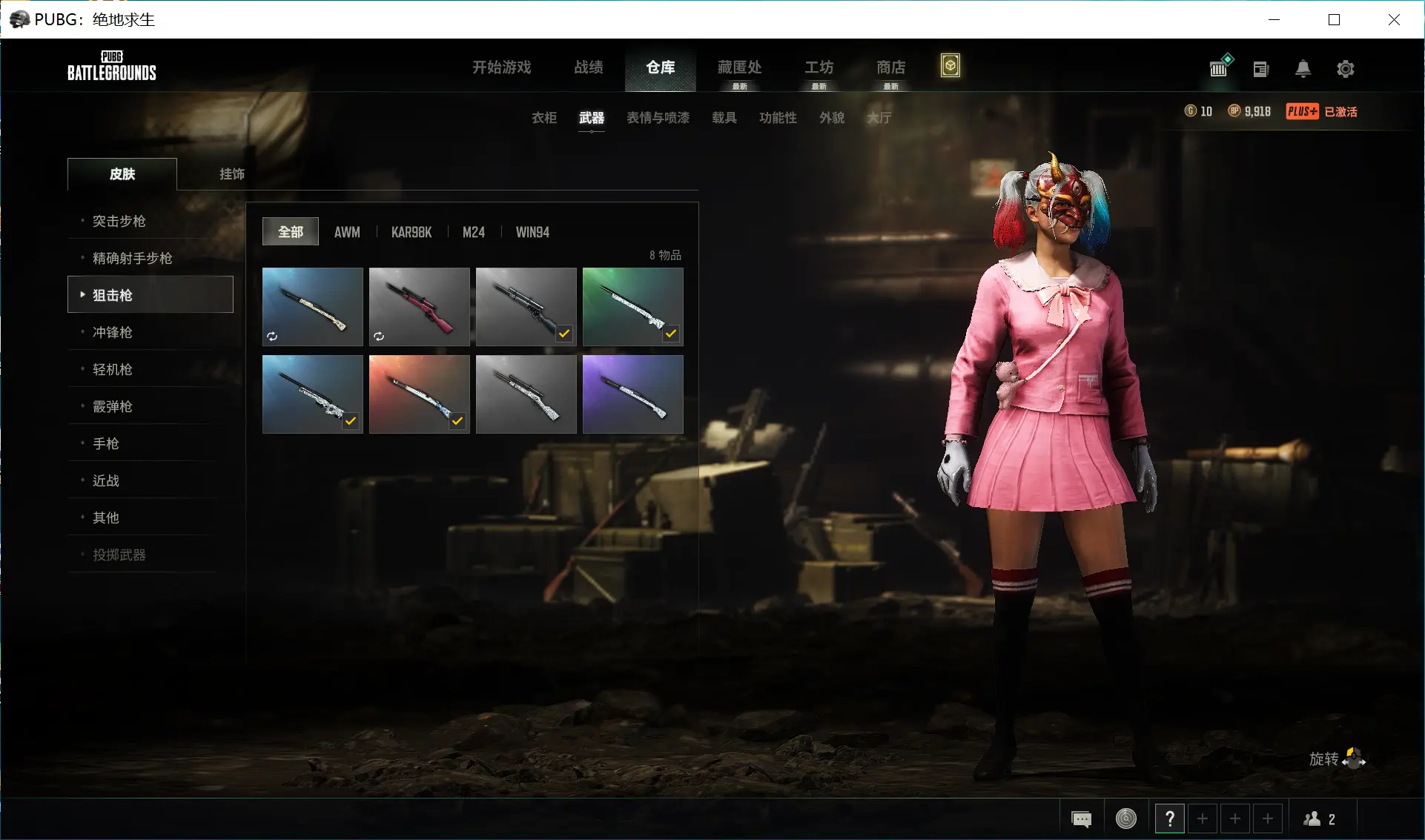The image size is (1425, 840).
Task: Filter skins by KAR98K
Action: pos(411,232)
